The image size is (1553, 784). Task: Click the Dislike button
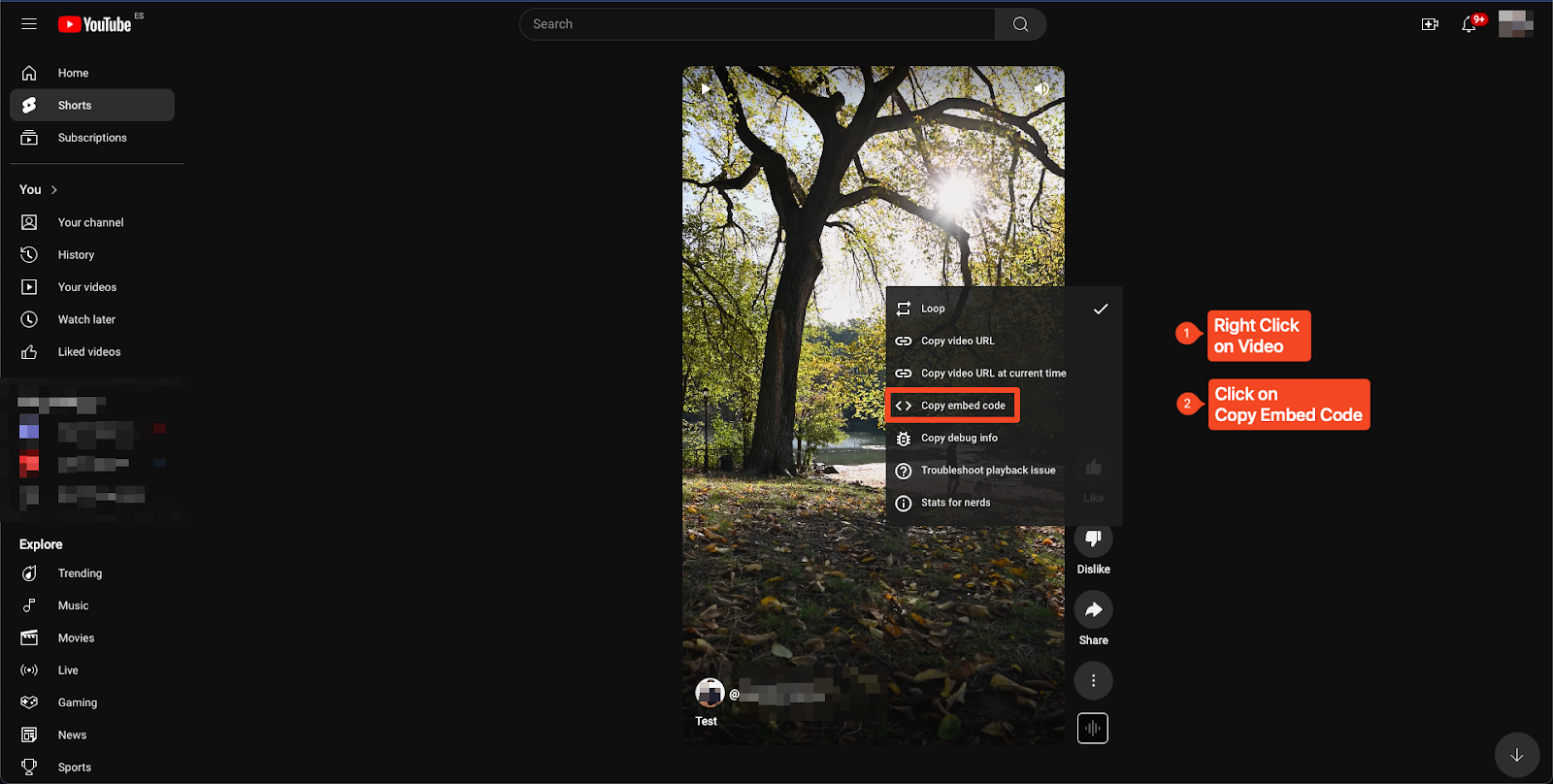pyautogui.click(x=1093, y=539)
